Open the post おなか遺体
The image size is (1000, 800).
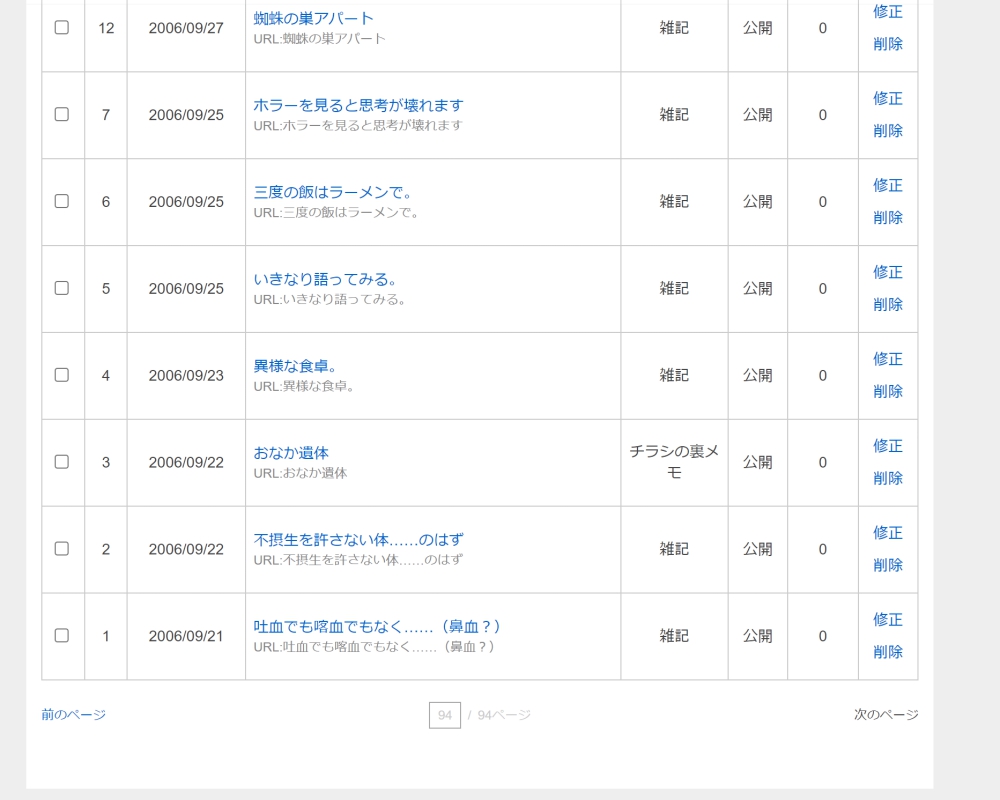point(291,453)
